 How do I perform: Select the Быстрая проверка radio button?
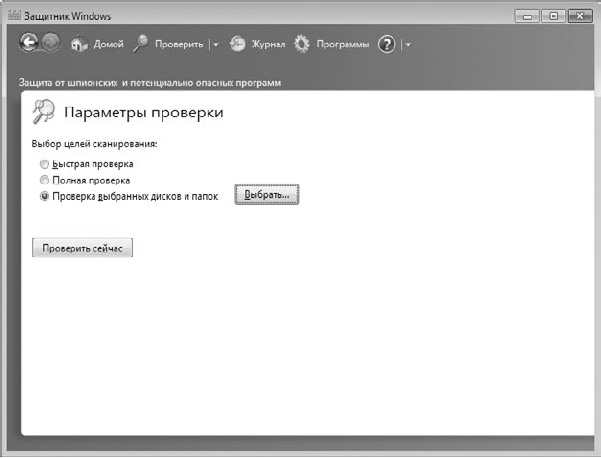click(x=44, y=164)
